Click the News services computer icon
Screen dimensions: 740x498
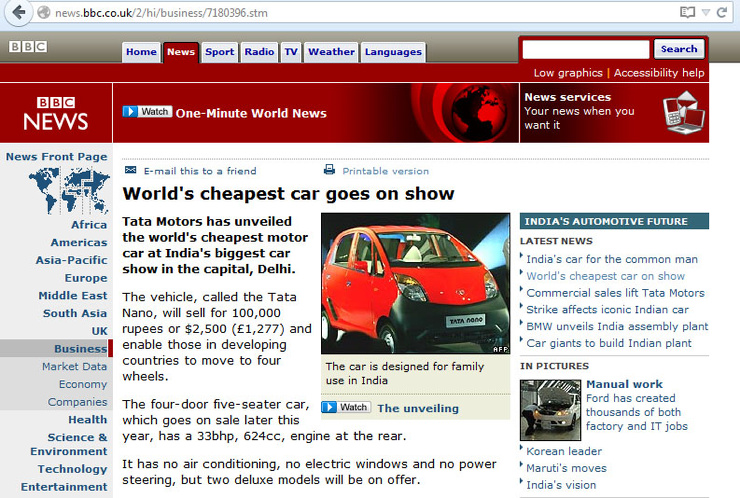683,111
